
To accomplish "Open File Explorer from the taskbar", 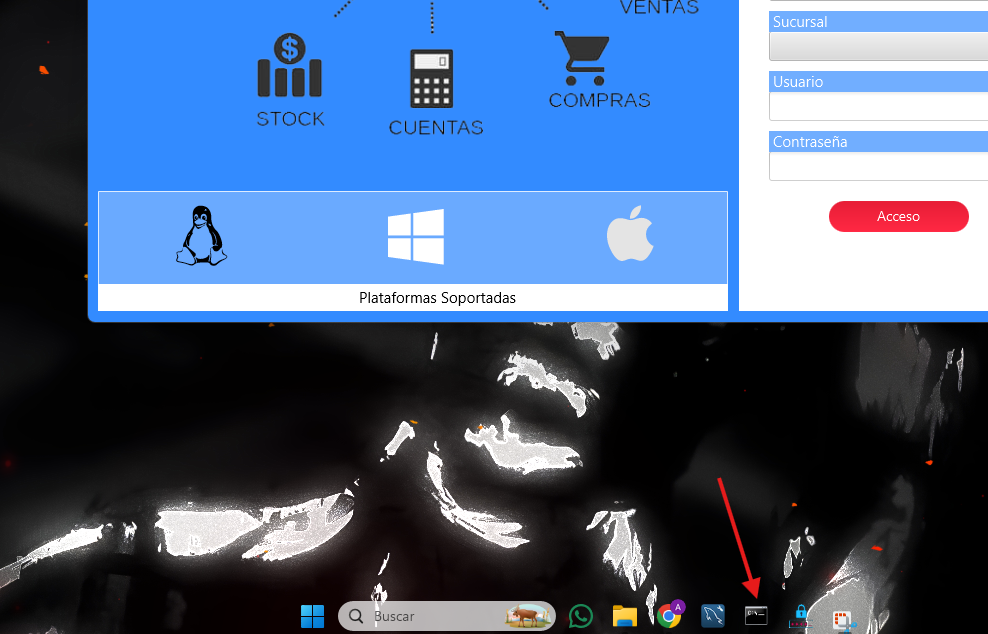I will point(625,616).
